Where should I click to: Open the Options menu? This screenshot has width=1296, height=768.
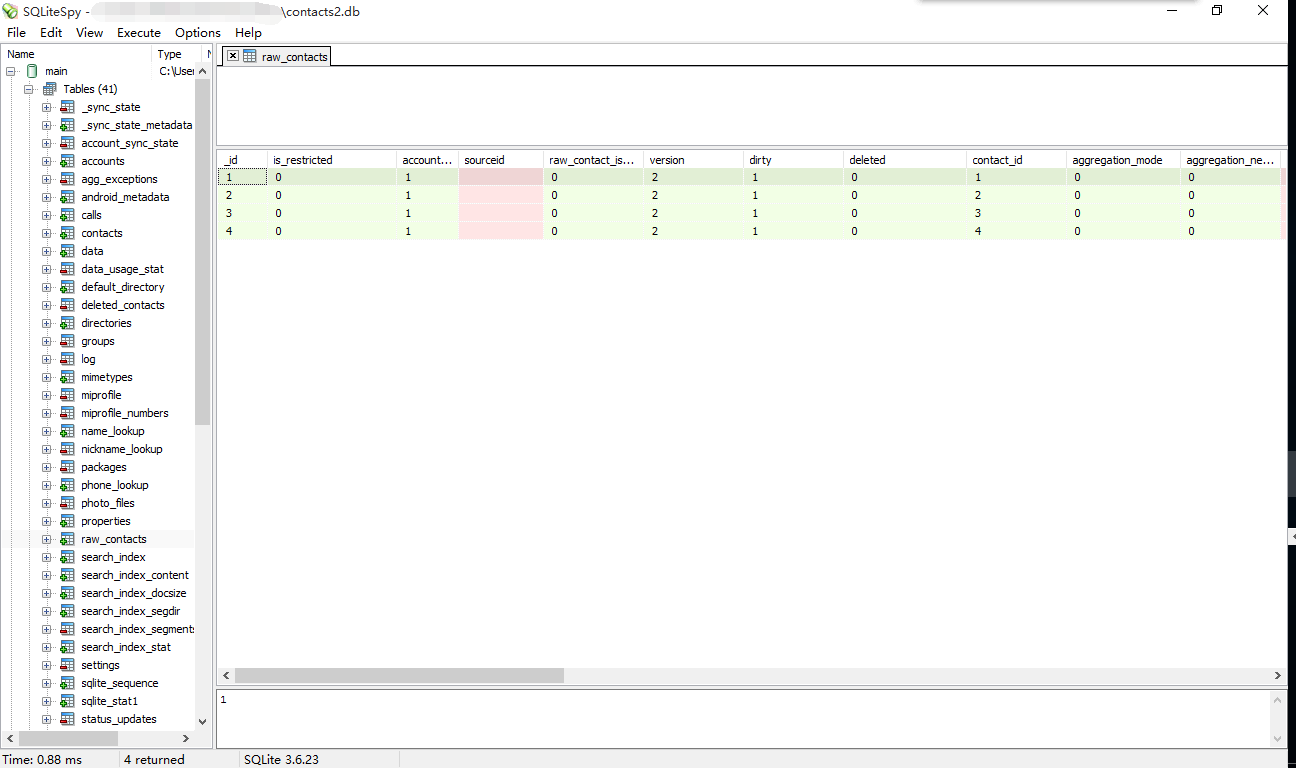click(198, 33)
